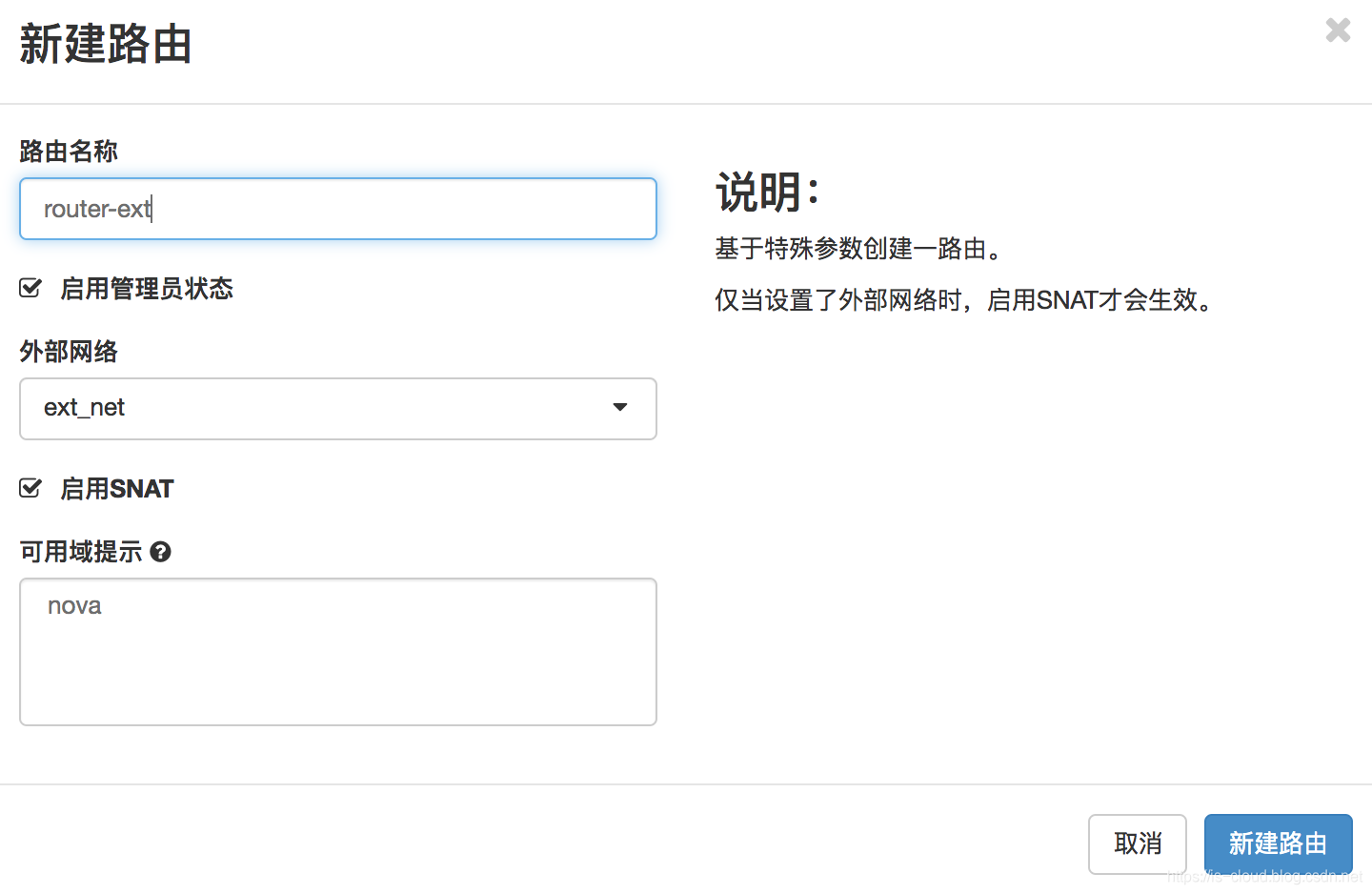The height and width of the screenshot is (894, 1372).
Task: Click the 取消 button
Action: [1138, 843]
